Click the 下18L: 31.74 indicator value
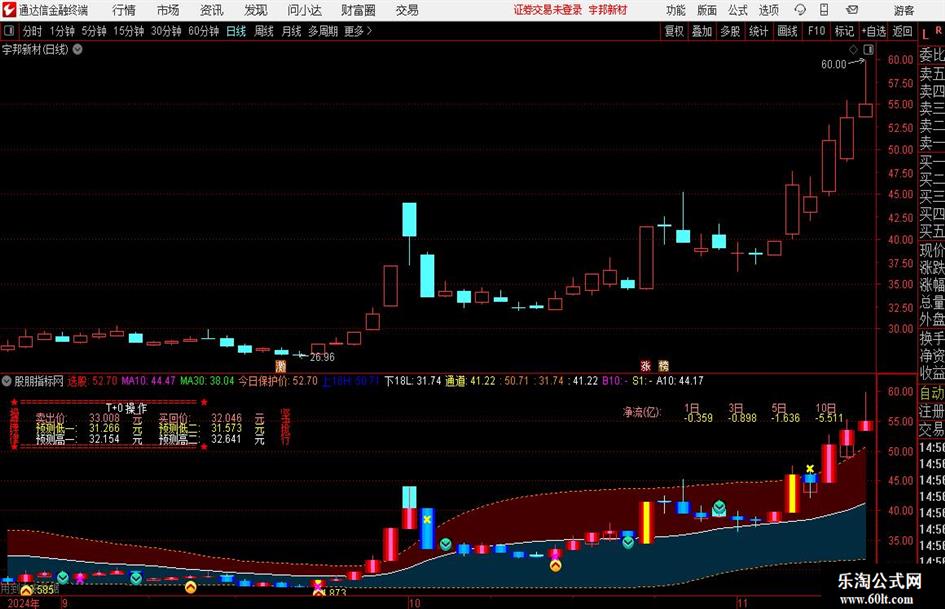The width and height of the screenshot is (945, 609). click(413, 381)
